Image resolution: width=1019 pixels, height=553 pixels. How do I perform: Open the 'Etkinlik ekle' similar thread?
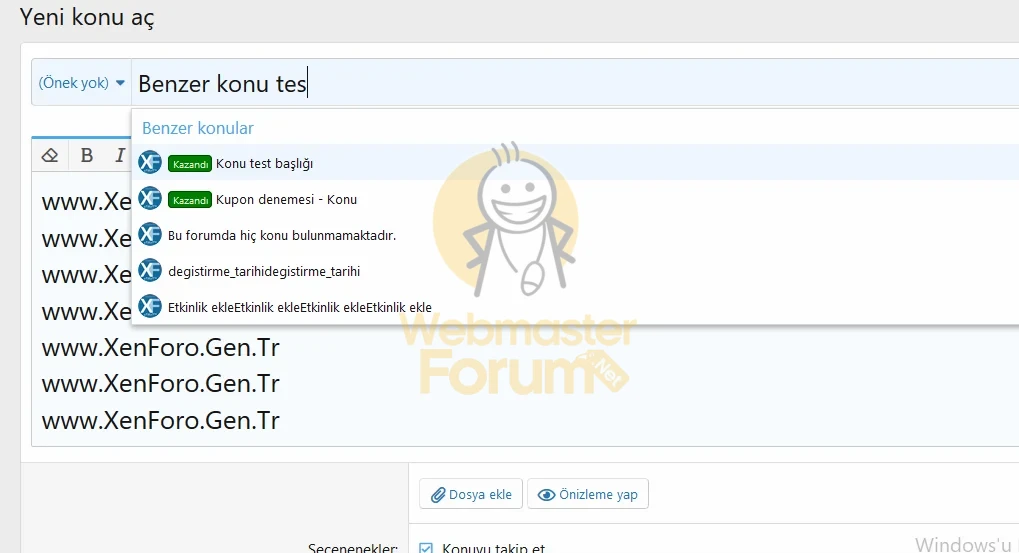point(300,307)
